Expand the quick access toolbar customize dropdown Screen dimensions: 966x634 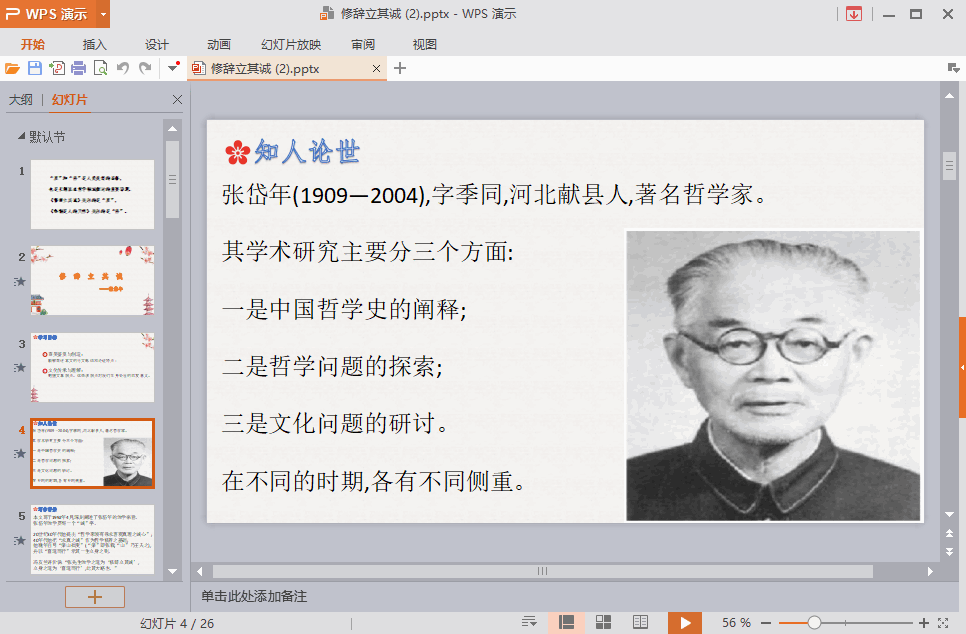173,68
